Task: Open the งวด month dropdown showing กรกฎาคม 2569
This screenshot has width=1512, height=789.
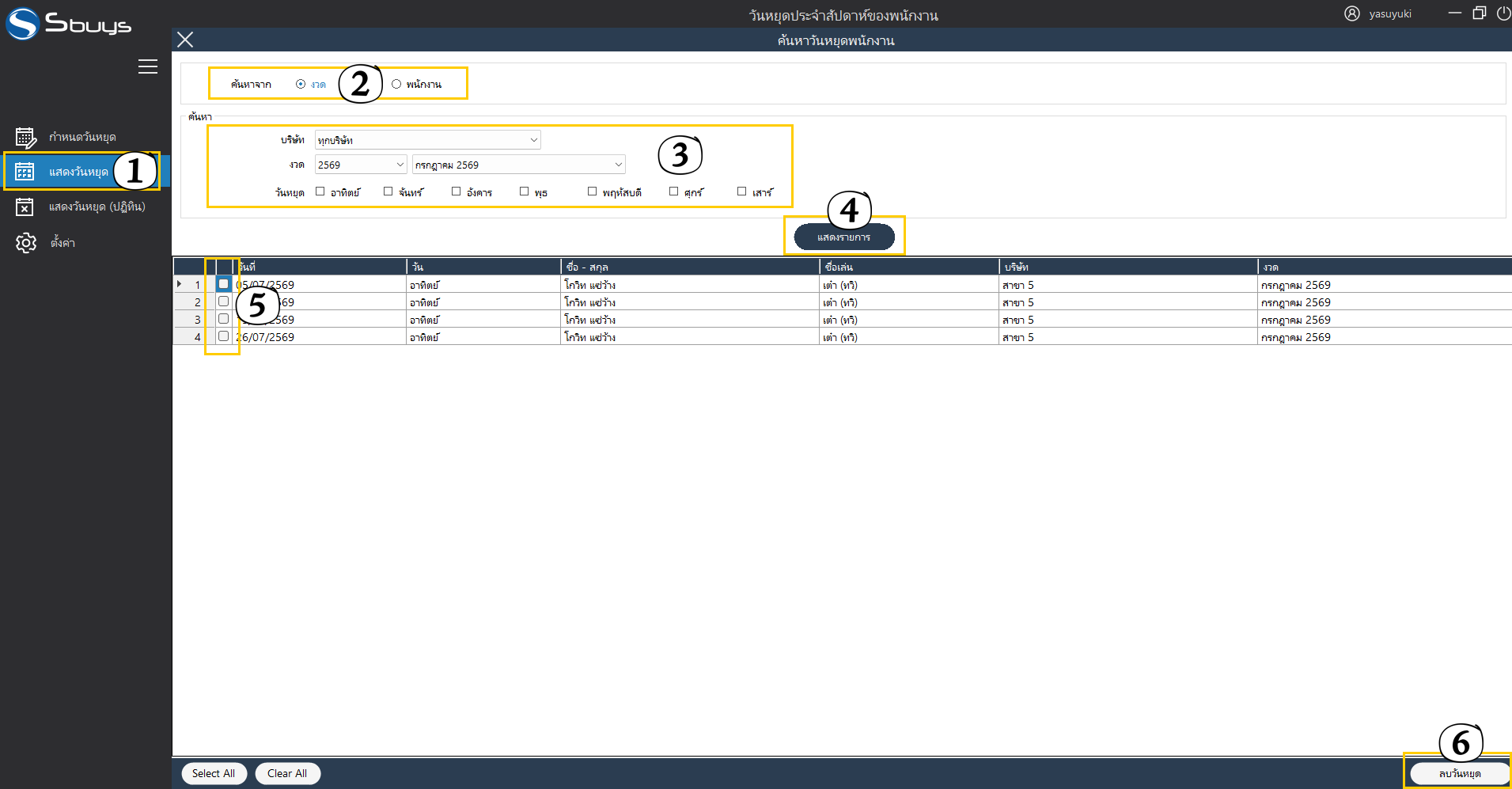Action: [518, 165]
